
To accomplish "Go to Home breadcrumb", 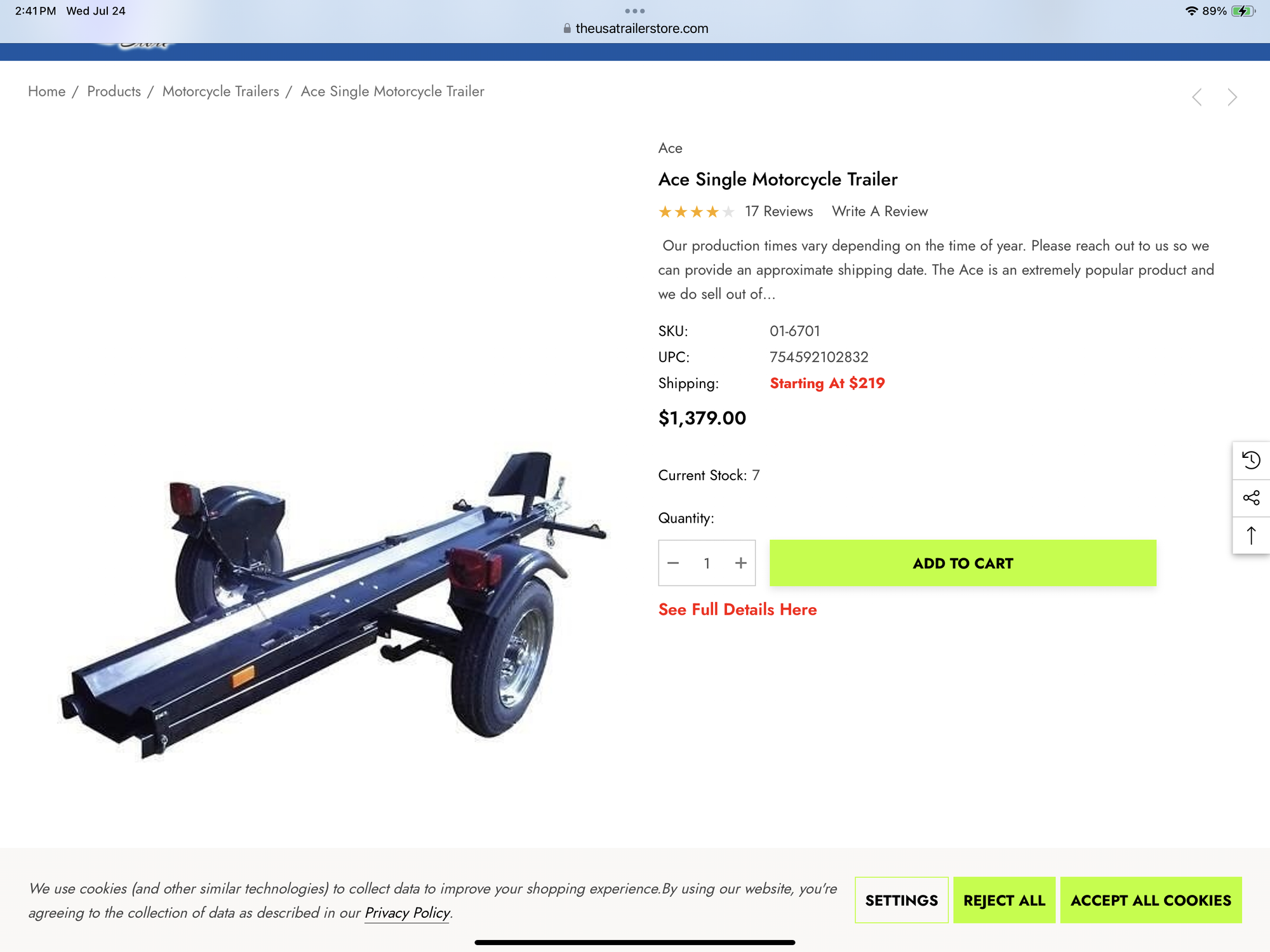I will coord(46,91).
